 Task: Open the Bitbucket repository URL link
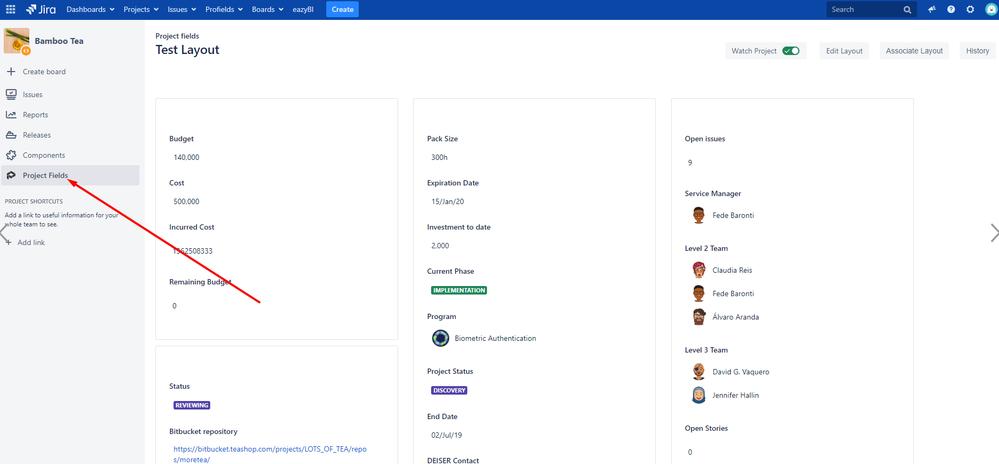(270, 454)
